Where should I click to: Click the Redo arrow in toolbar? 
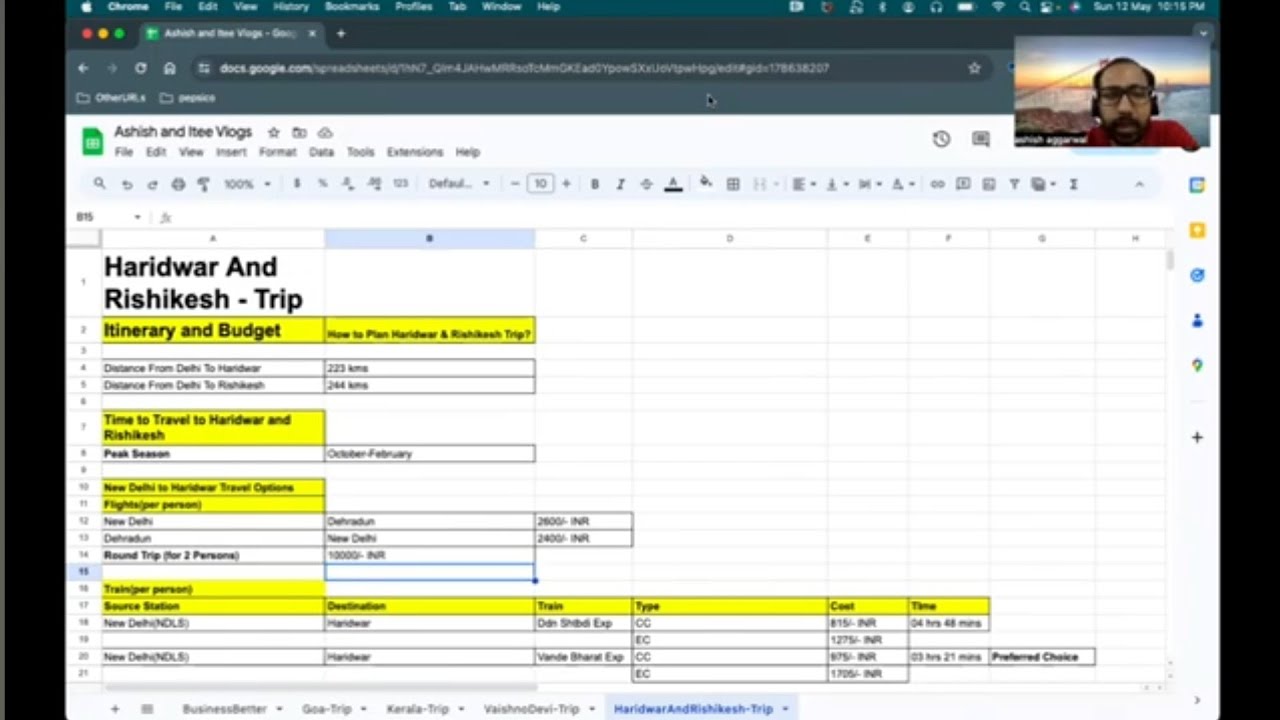click(x=152, y=184)
